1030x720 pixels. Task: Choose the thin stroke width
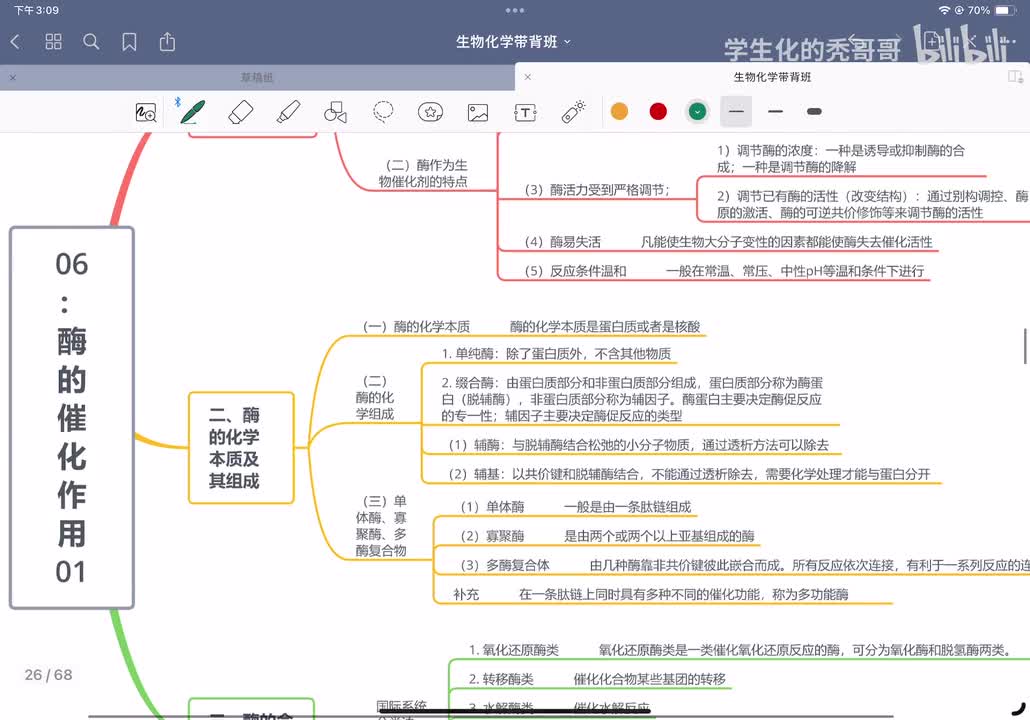(736, 112)
